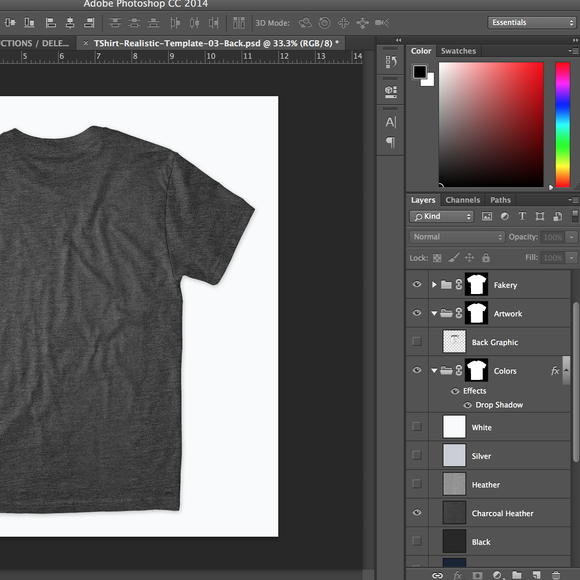Select the 3D slide mode icon
The image size is (580, 580).
(362, 23)
